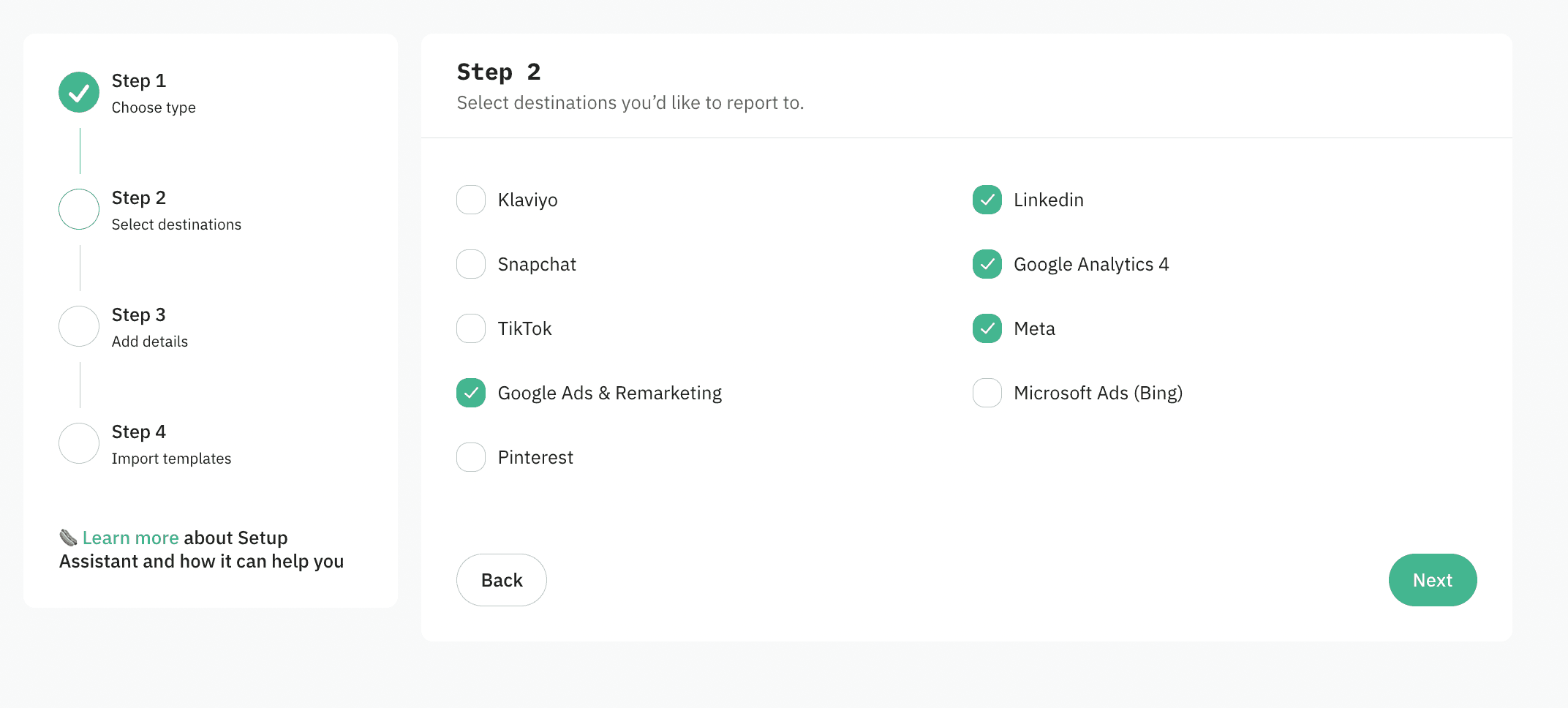Screen dimensions: 1568x708
Task: Click the icon beside Learn more
Action: click(68, 538)
